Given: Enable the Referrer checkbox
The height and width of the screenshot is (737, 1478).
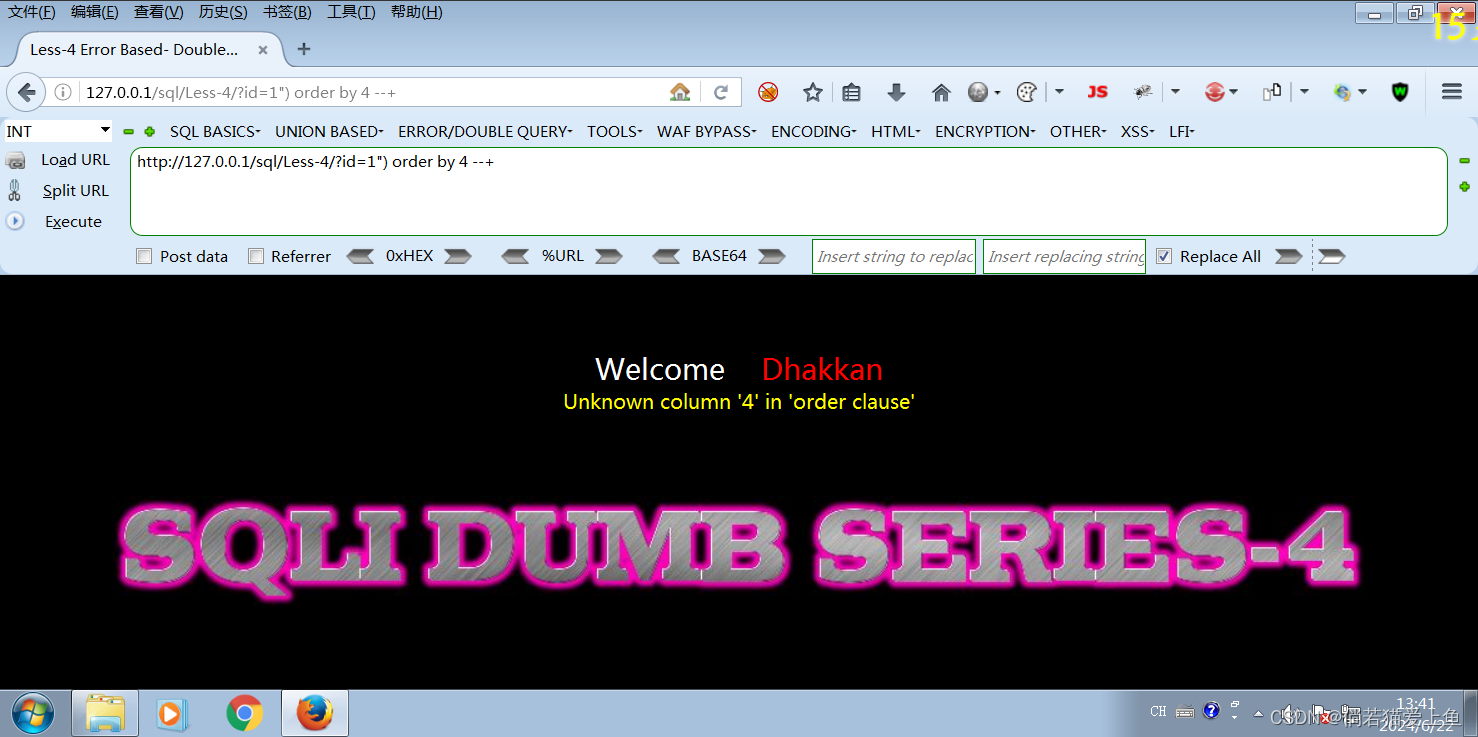Looking at the screenshot, I should tap(255, 256).
